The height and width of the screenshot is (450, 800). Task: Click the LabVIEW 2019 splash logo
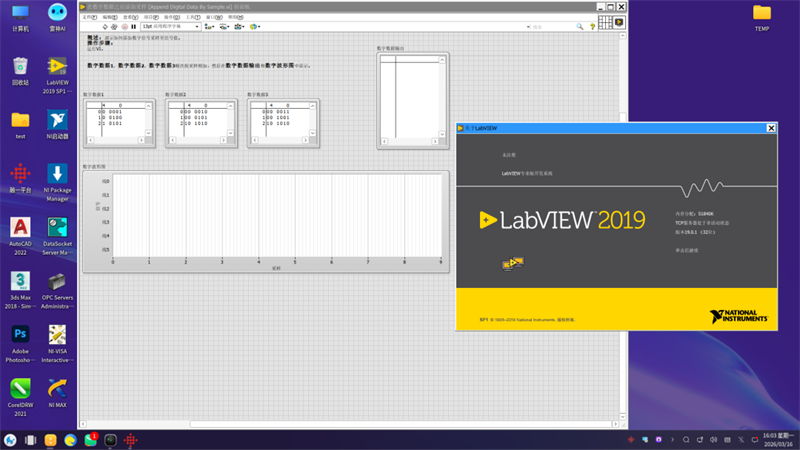click(563, 220)
